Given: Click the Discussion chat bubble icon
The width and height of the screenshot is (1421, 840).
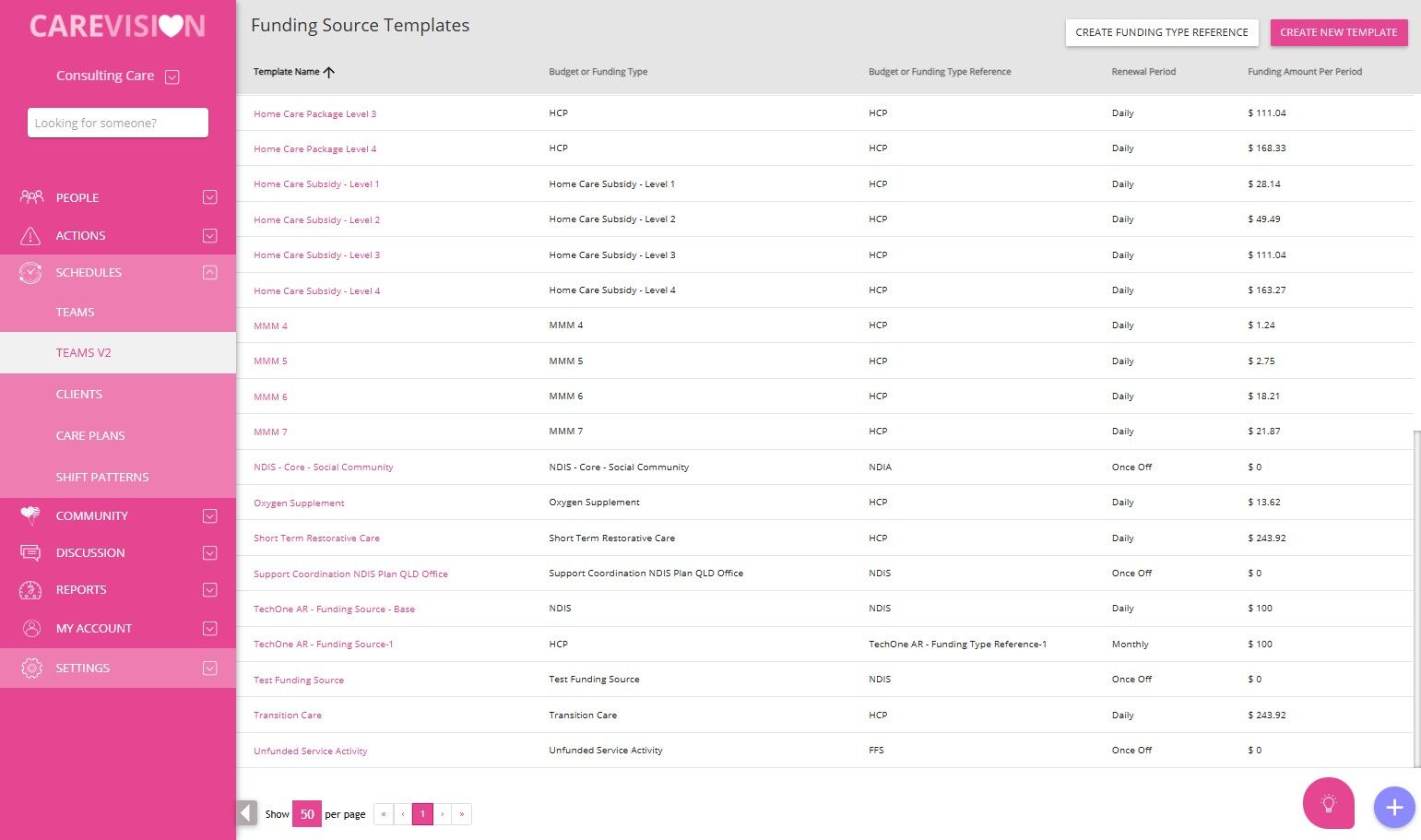Looking at the screenshot, I should 30,553.
